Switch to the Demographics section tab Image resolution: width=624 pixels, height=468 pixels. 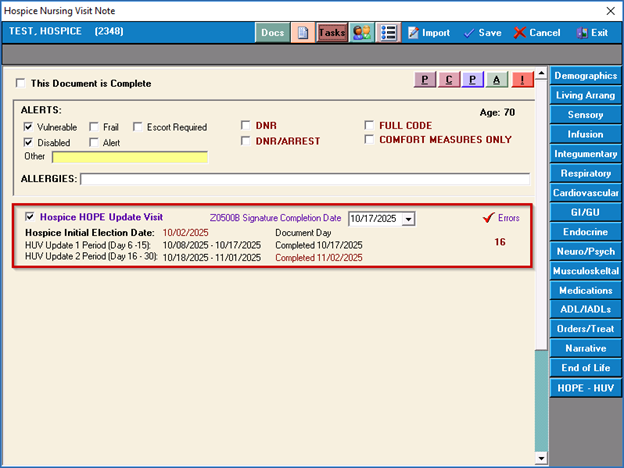[x=585, y=75]
